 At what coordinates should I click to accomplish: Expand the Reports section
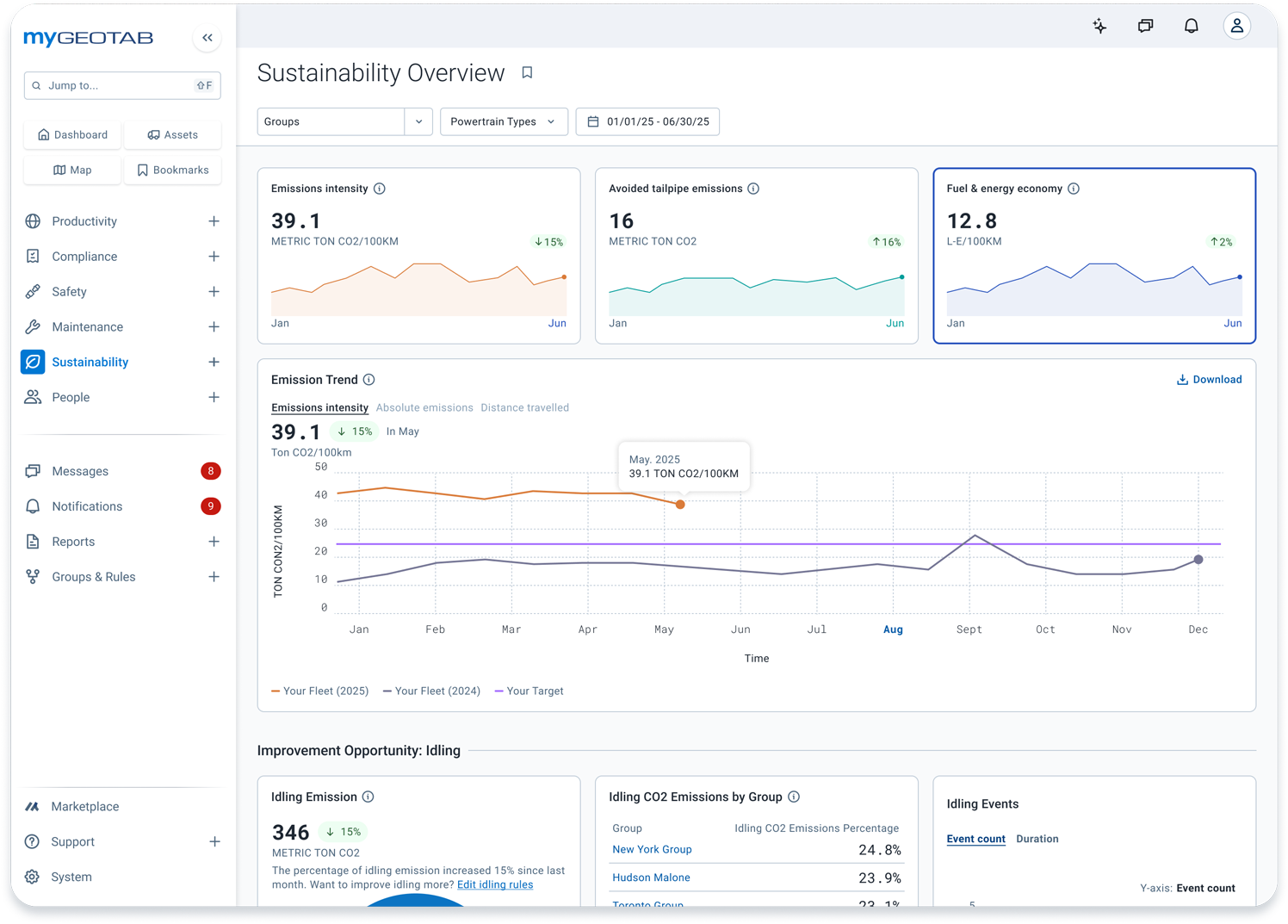click(214, 541)
